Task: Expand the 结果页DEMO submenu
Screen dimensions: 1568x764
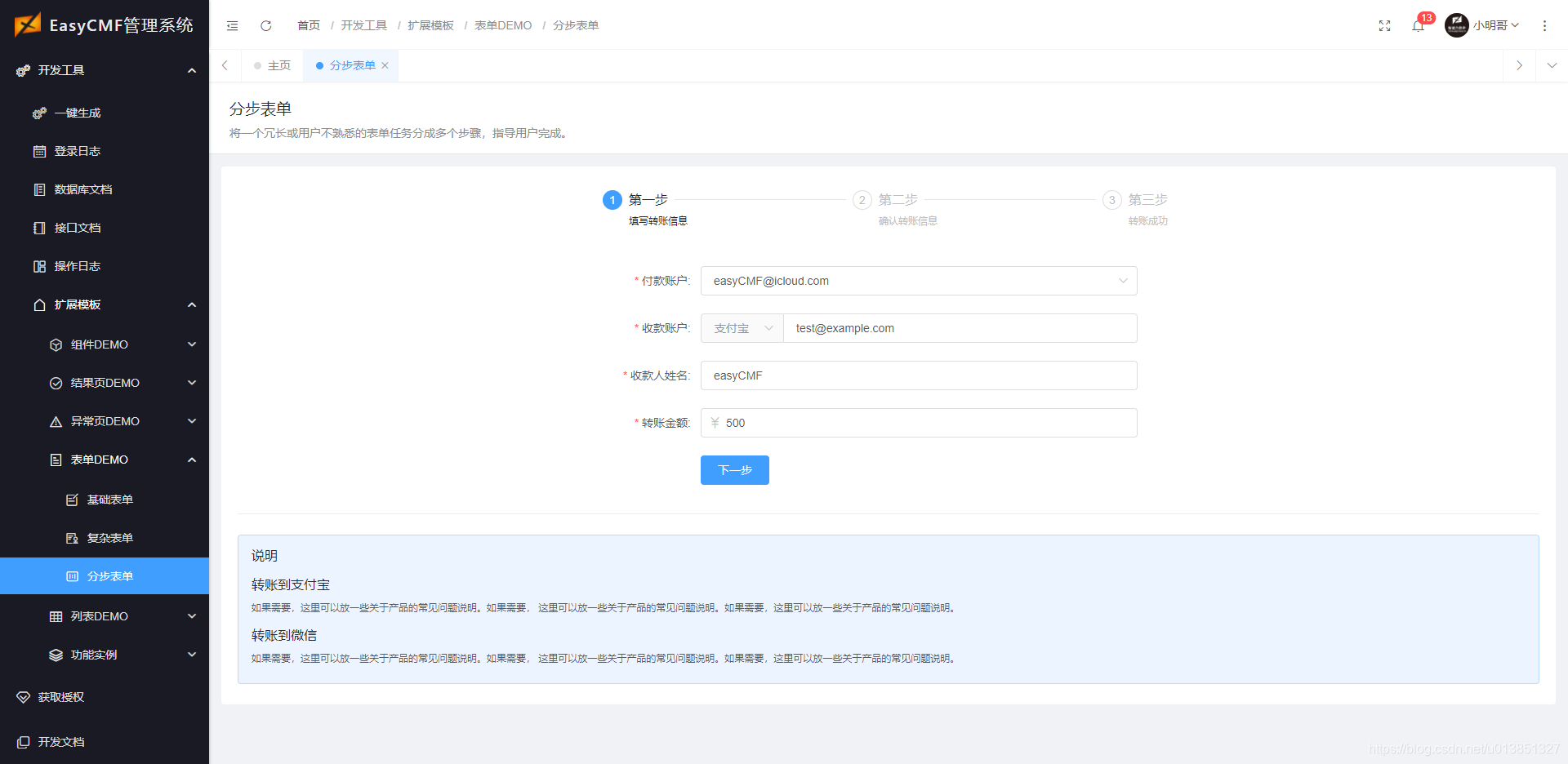Action: (x=192, y=383)
